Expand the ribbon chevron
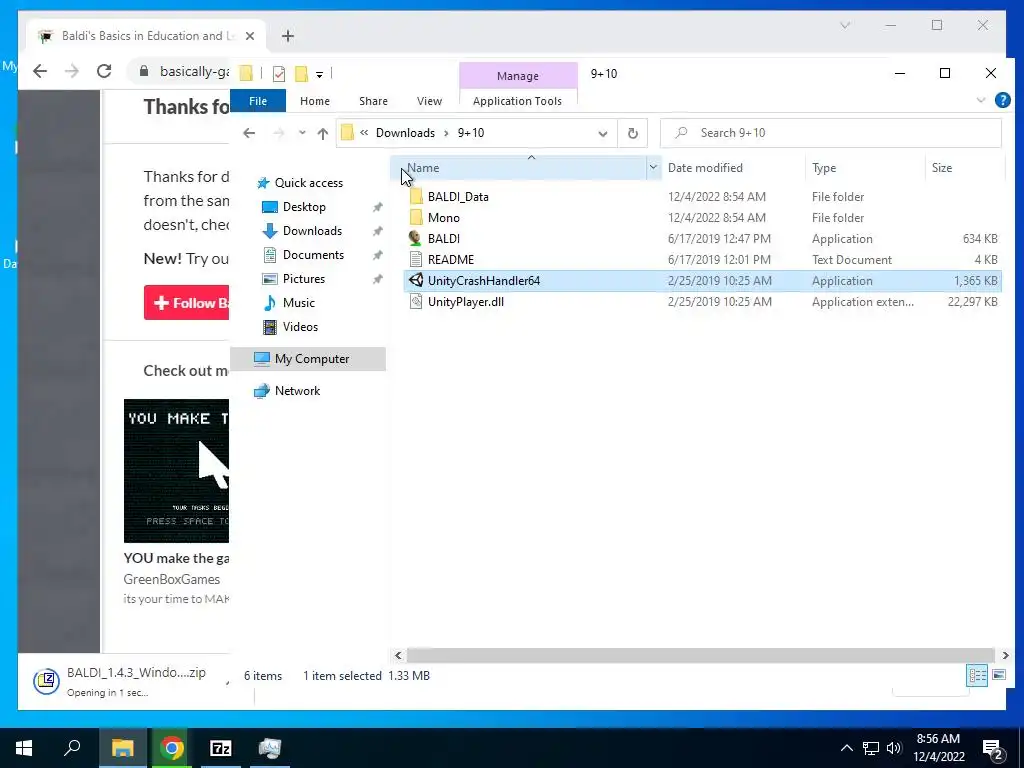This screenshot has height=768, width=1024. coord(980,101)
